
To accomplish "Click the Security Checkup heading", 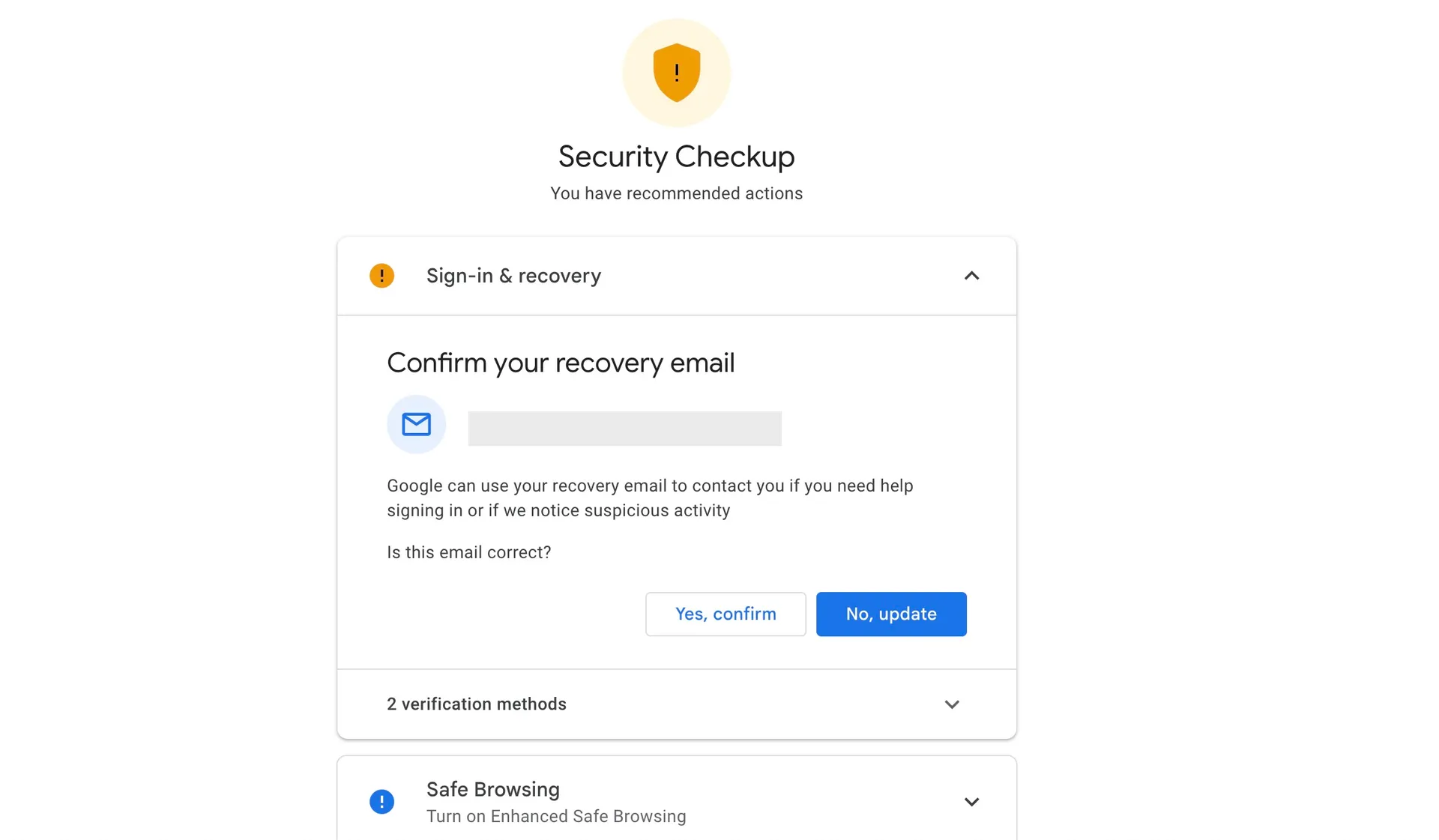I will pyautogui.click(x=676, y=157).
